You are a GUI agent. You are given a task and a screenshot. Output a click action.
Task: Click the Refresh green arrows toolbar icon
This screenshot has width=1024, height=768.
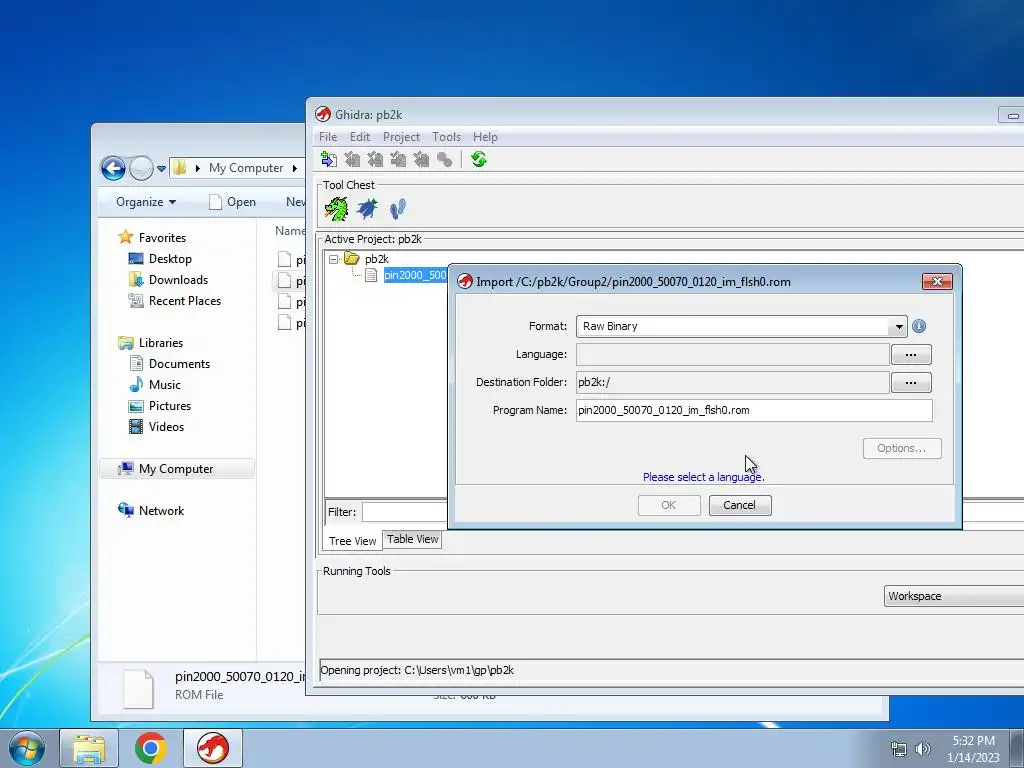pyautogui.click(x=479, y=159)
